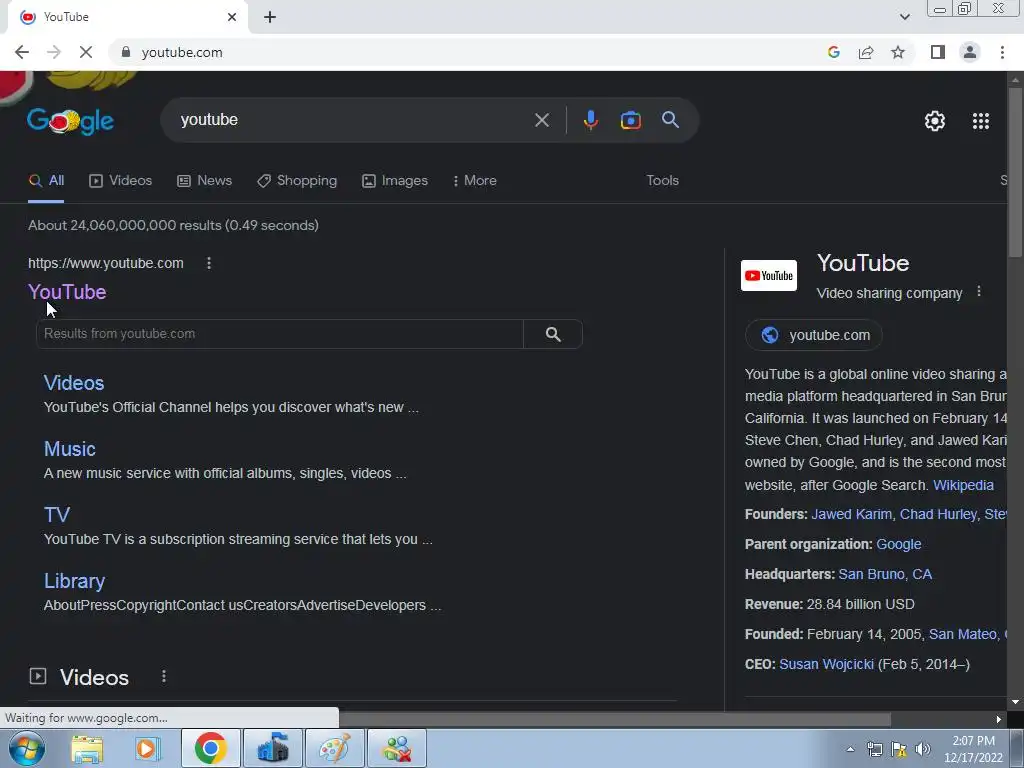The height and width of the screenshot is (768, 1024).
Task: Search by image camera icon
Action: [x=630, y=120]
